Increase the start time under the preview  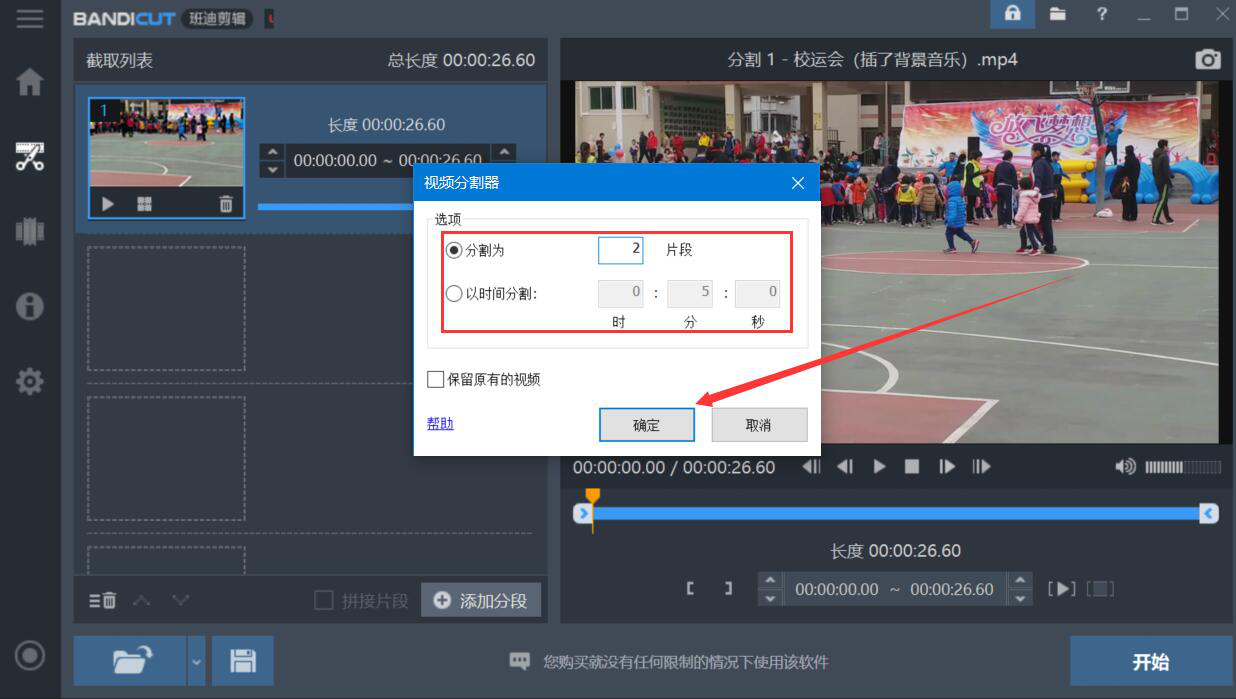769,580
